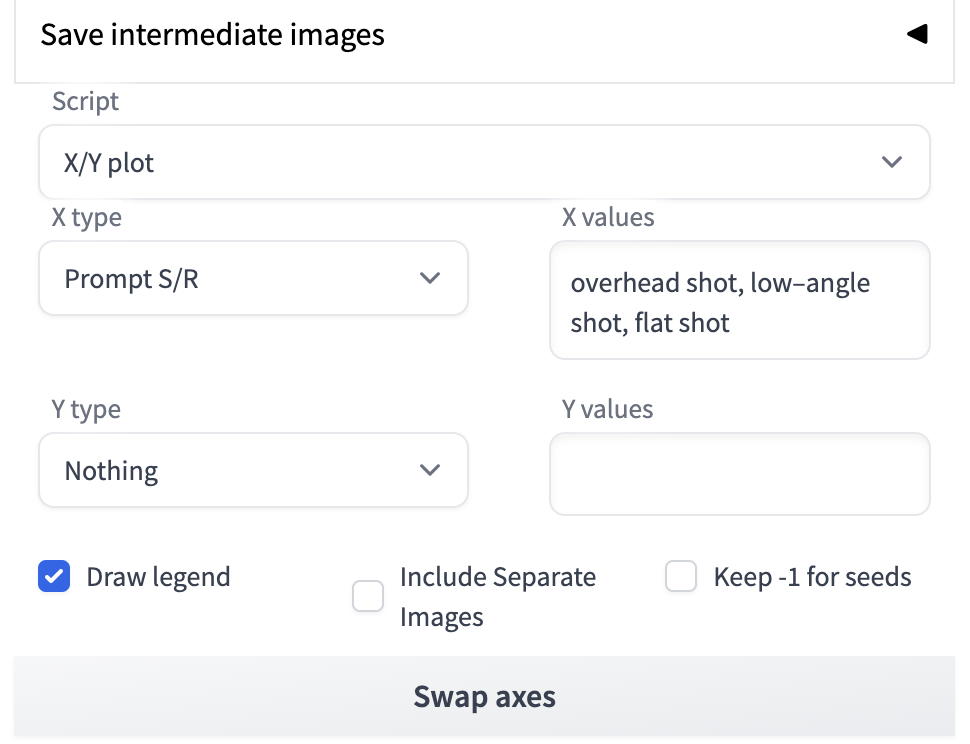Enable the Include Separate Images checkbox

tap(368, 597)
